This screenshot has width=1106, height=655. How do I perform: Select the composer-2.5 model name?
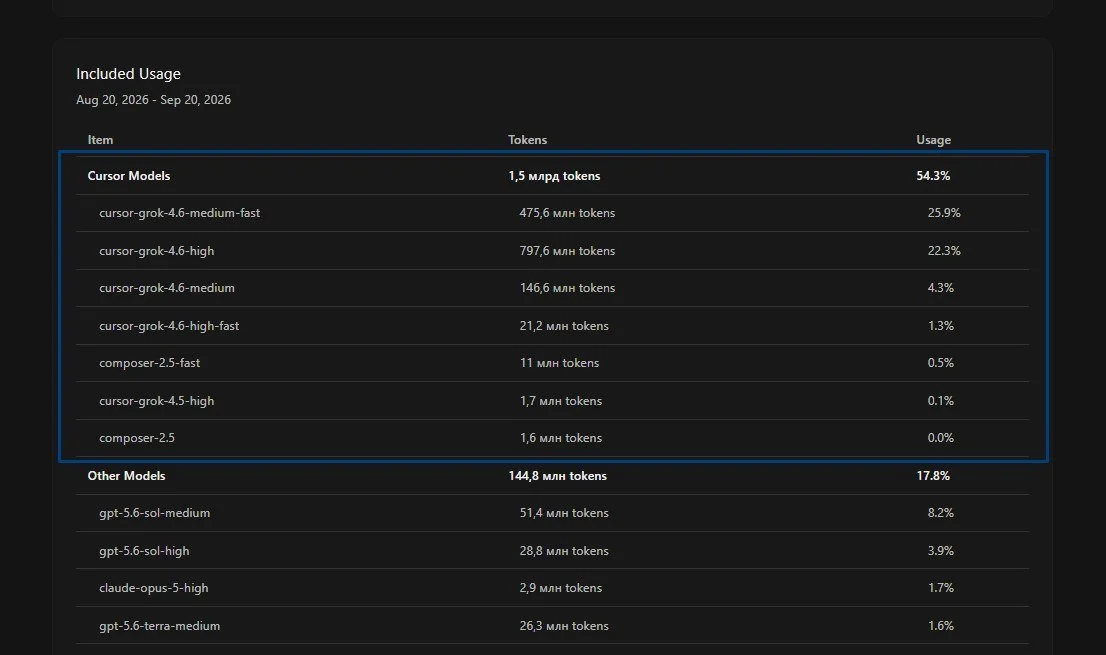pyautogui.click(x=137, y=438)
